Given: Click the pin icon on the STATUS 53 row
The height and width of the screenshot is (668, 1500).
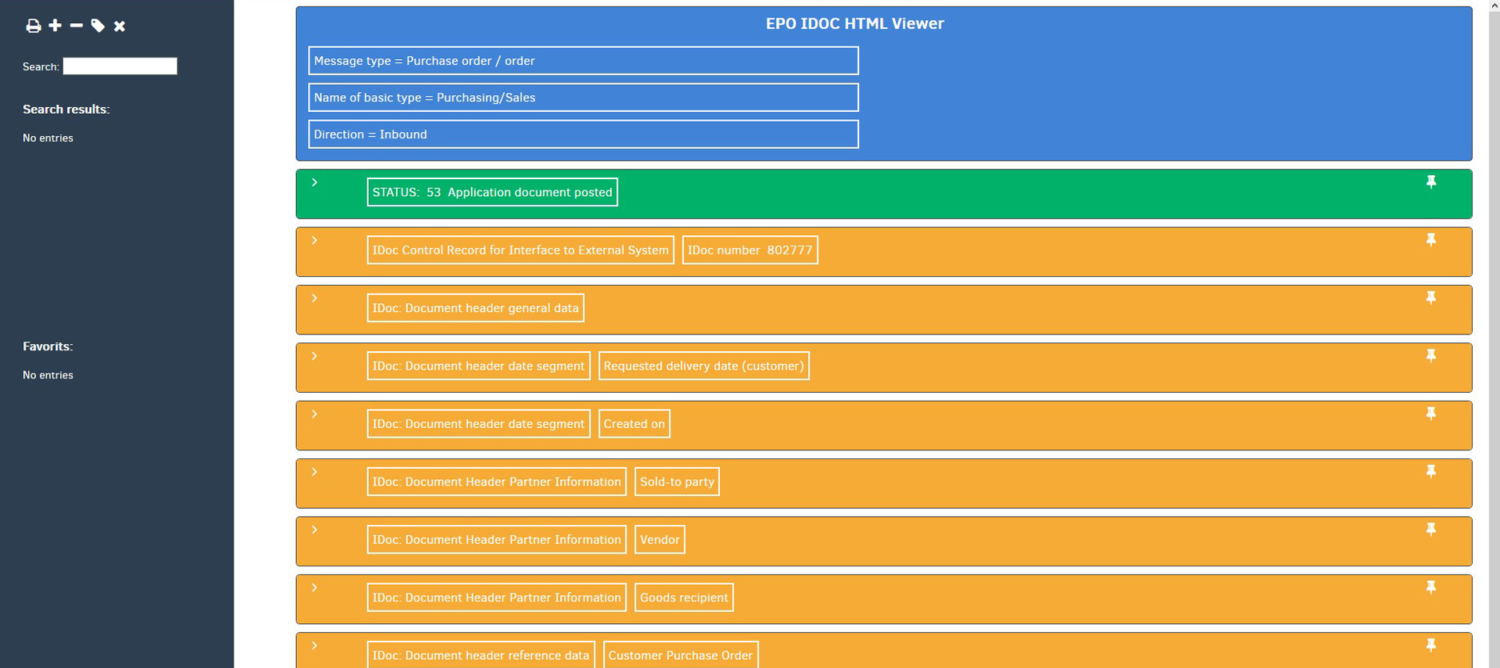Looking at the screenshot, I should point(1431,182).
